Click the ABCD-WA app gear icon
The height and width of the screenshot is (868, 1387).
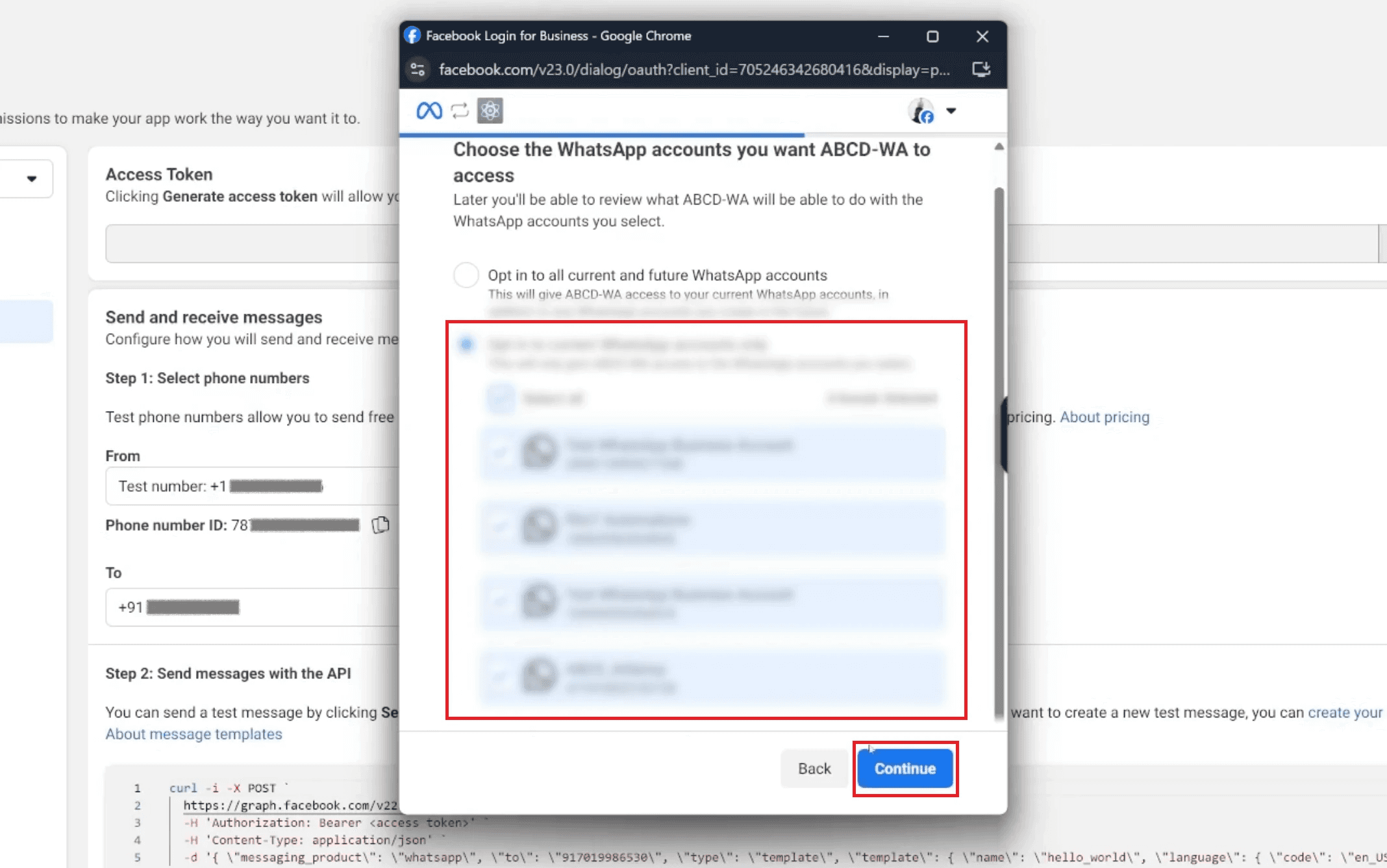pos(490,111)
